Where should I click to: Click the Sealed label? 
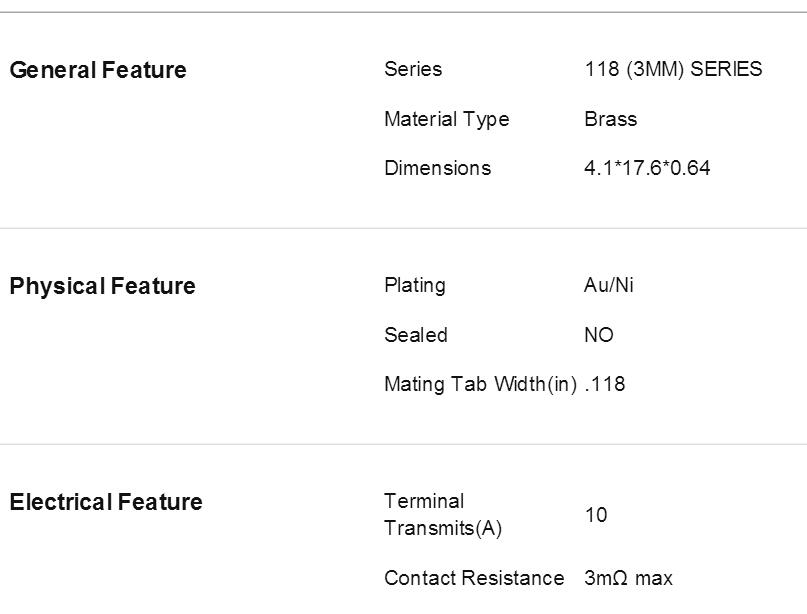pyautogui.click(x=416, y=335)
